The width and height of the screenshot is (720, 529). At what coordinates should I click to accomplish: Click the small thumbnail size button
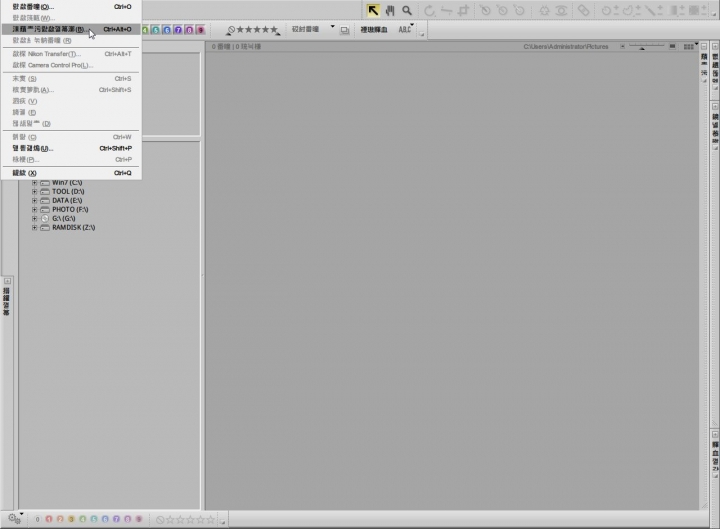[623, 46]
